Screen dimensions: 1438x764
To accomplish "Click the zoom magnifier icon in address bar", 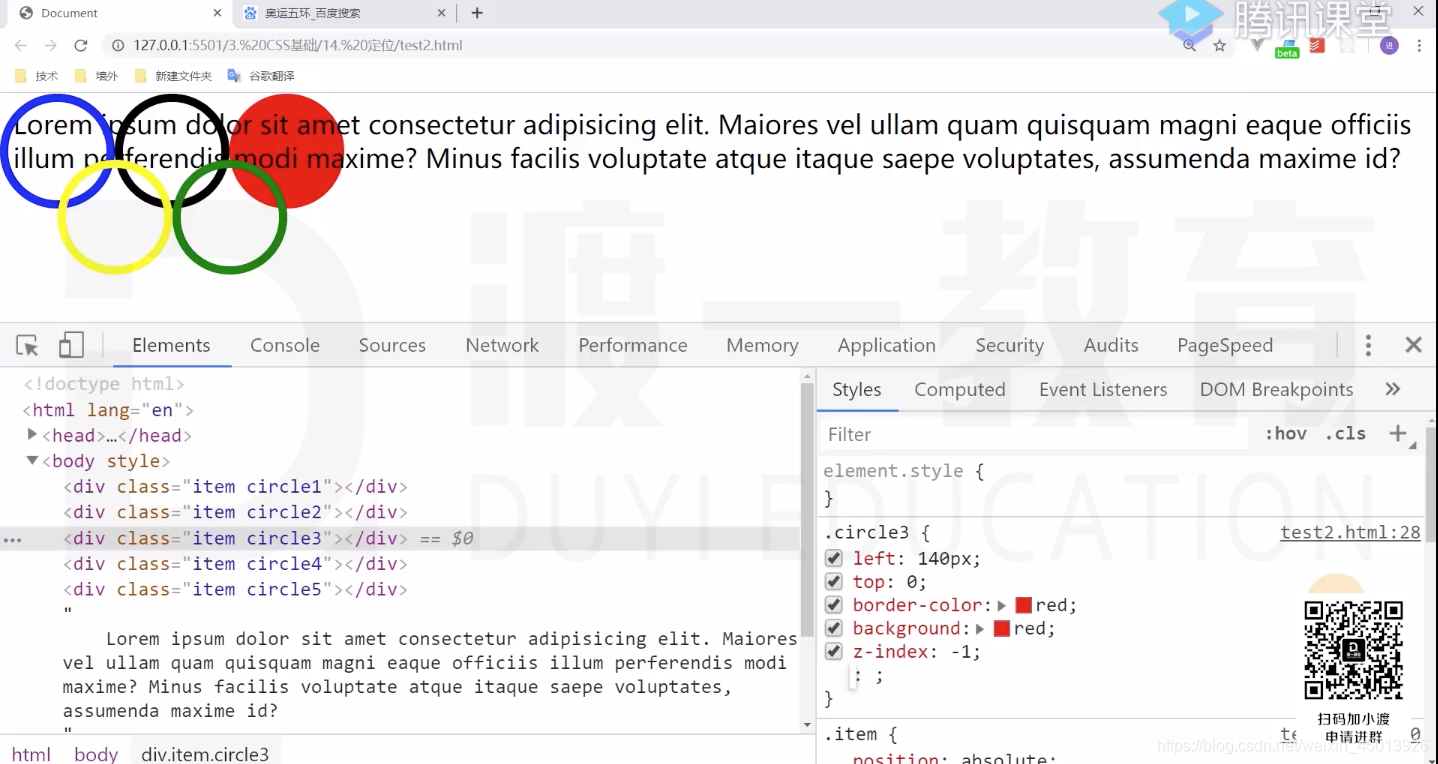I will pos(1189,46).
